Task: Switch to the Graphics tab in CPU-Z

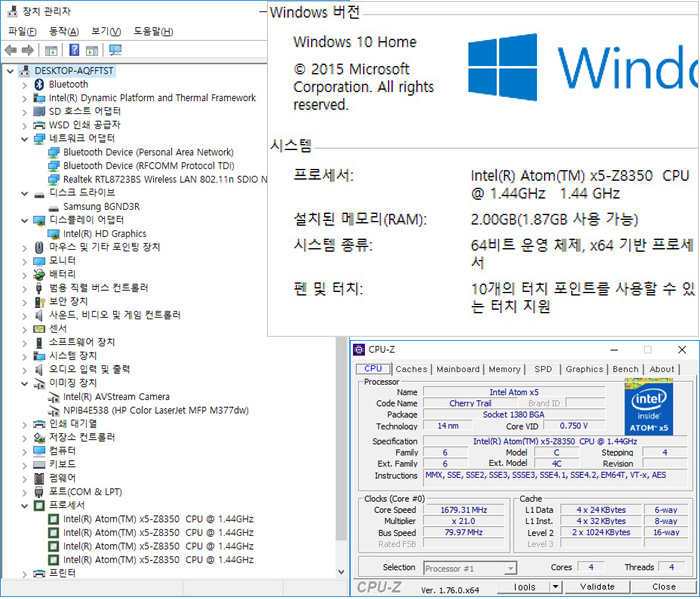Action: [584, 369]
